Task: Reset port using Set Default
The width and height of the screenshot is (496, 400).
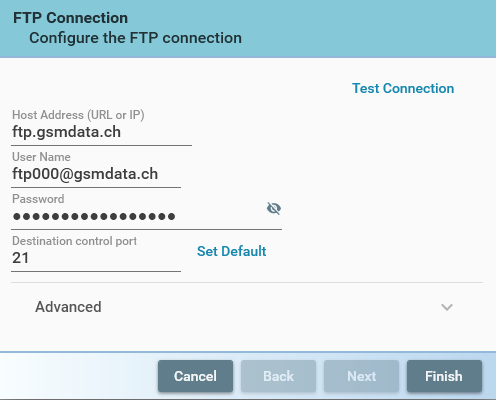Action: coord(231,251)
